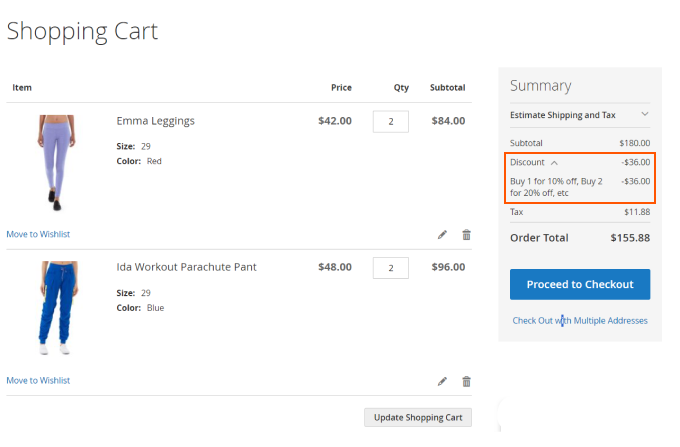
Task: Move Ida Workout Parachute Pant to Wishlist
Action: [x=38, y=380]
